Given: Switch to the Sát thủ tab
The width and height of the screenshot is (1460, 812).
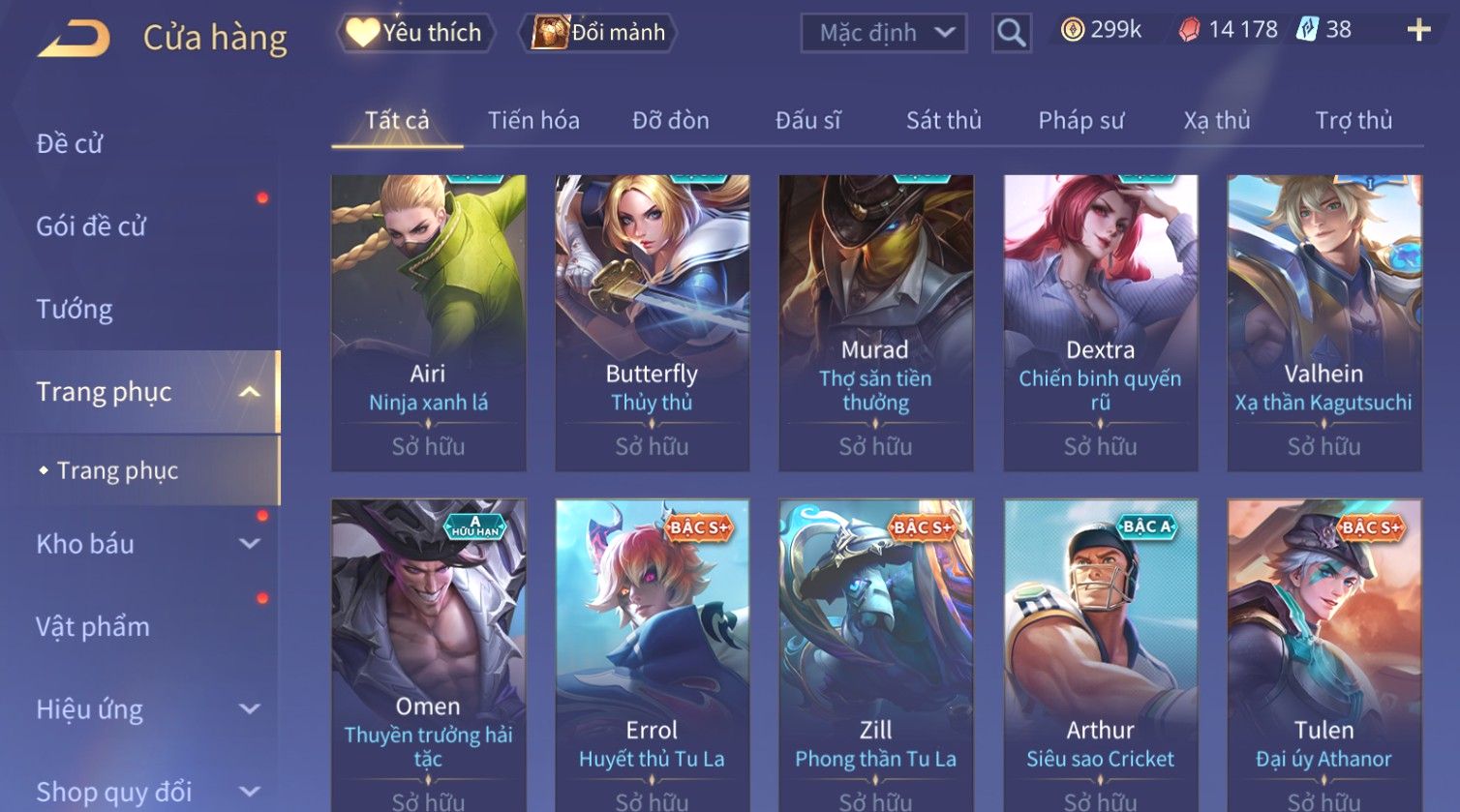Looking at the screenshot, I should [943, 121].
